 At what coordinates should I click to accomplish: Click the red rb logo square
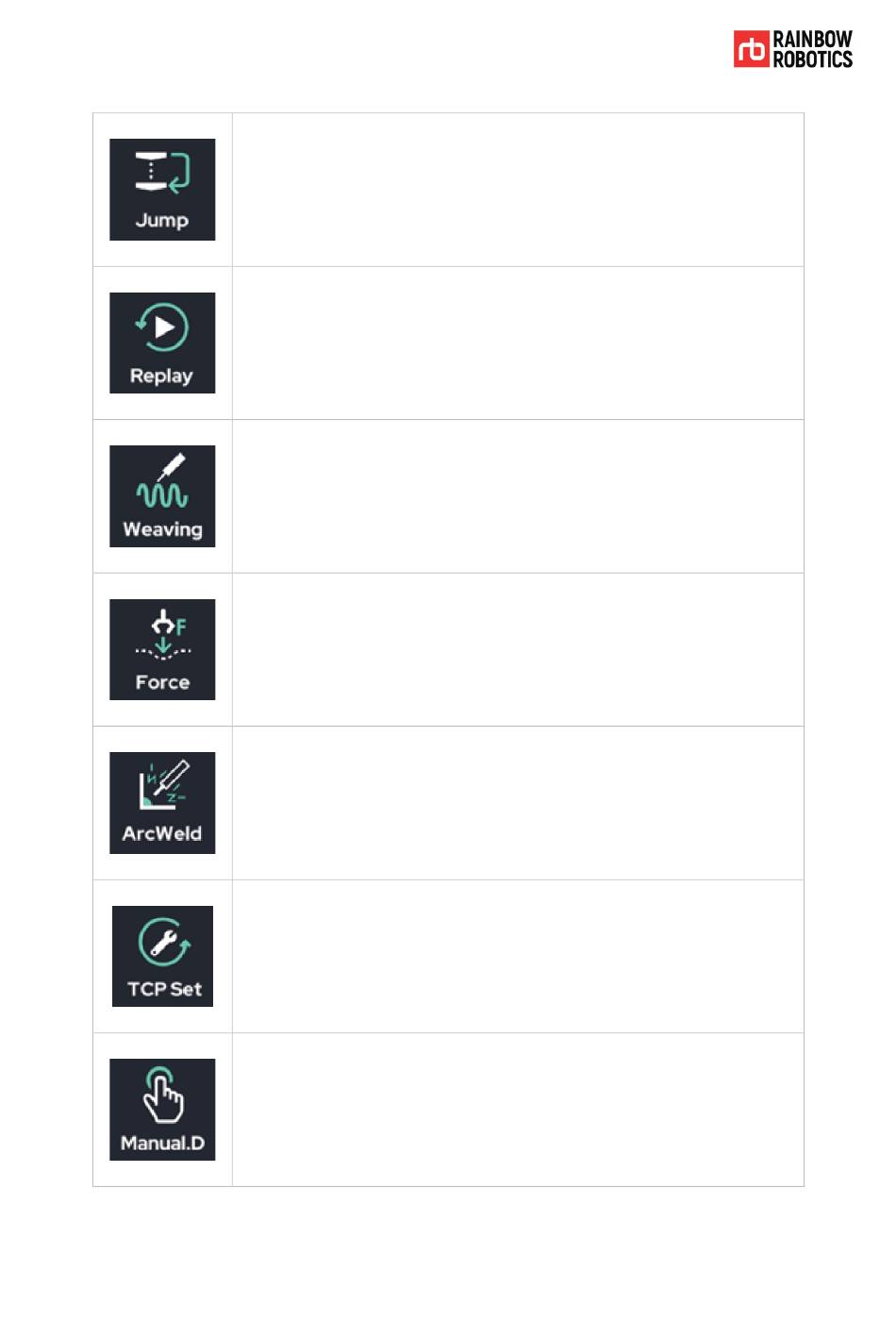coord(752,49)
